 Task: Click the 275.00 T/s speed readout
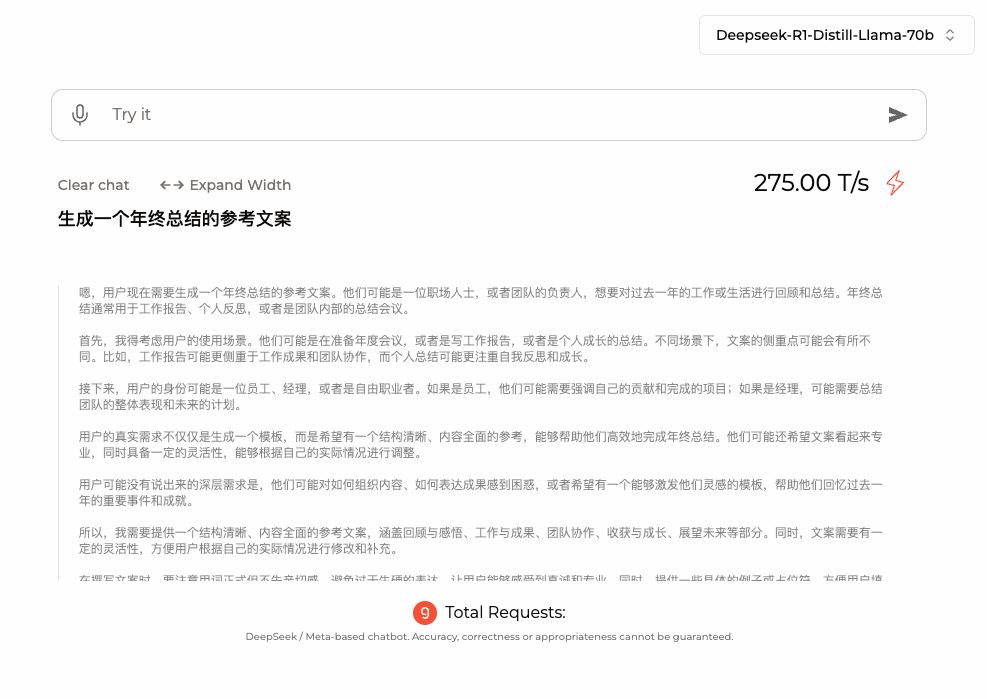[x=811, y=183]
